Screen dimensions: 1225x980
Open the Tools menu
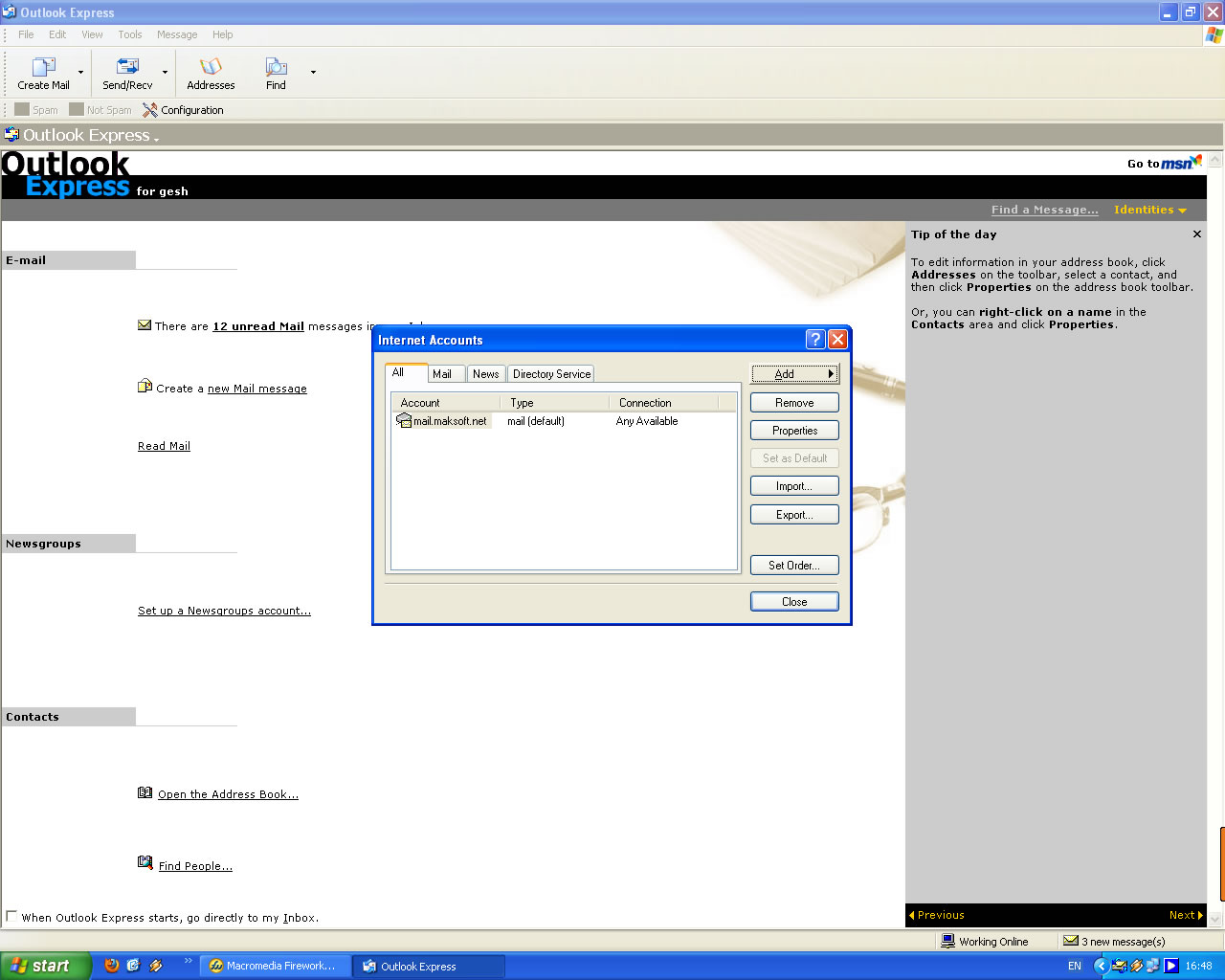pyautogui.click(x=130, y=34)
